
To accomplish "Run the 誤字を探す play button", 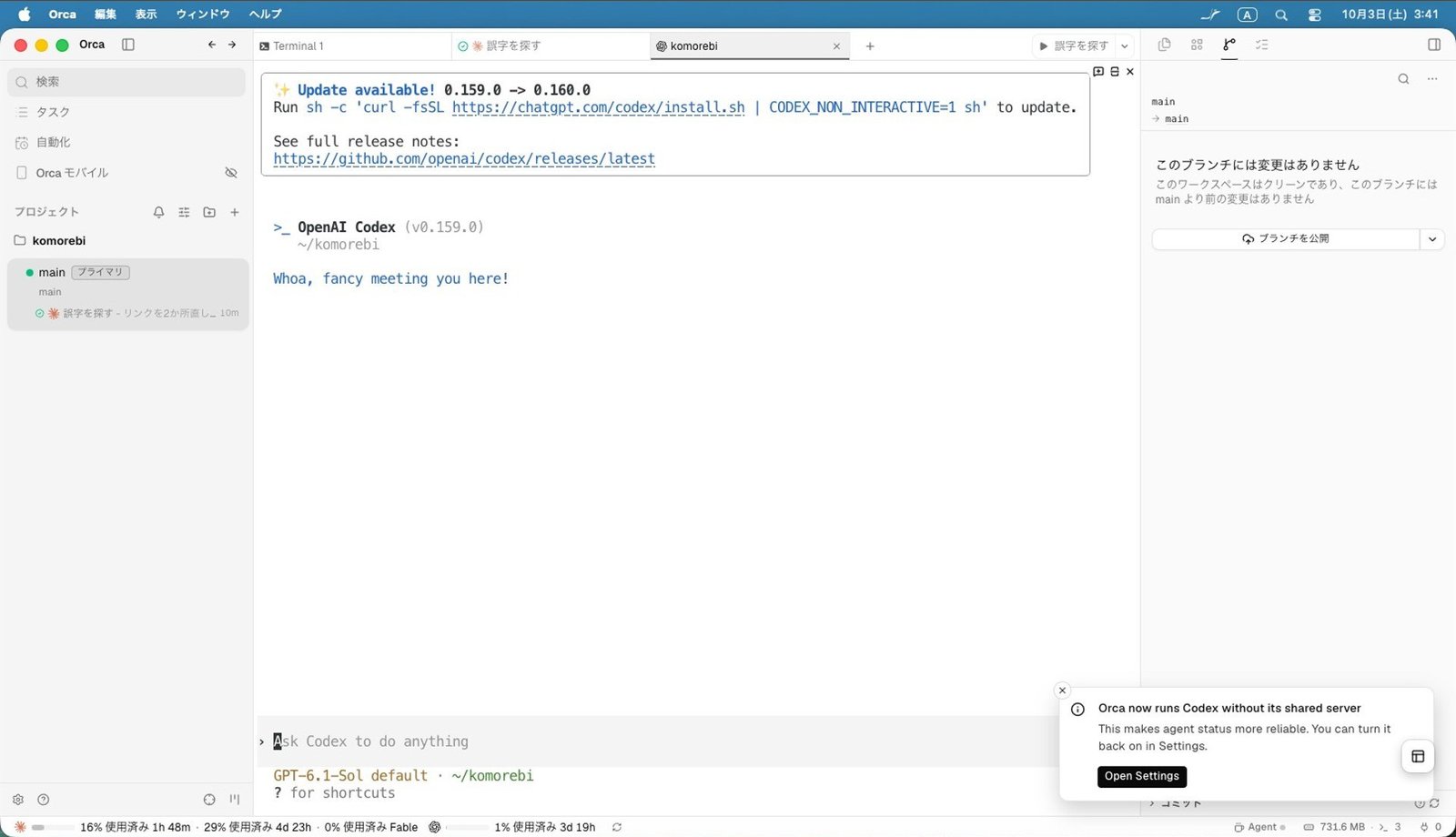I will [1074, 45].
